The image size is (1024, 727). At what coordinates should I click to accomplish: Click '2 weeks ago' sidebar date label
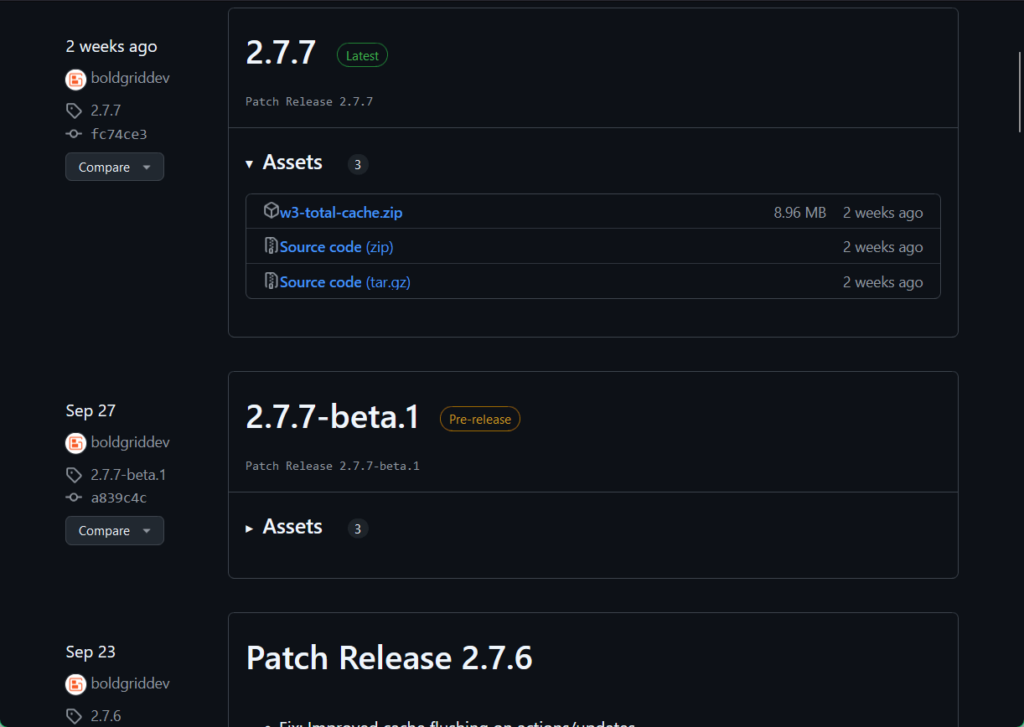click(112, 46)
